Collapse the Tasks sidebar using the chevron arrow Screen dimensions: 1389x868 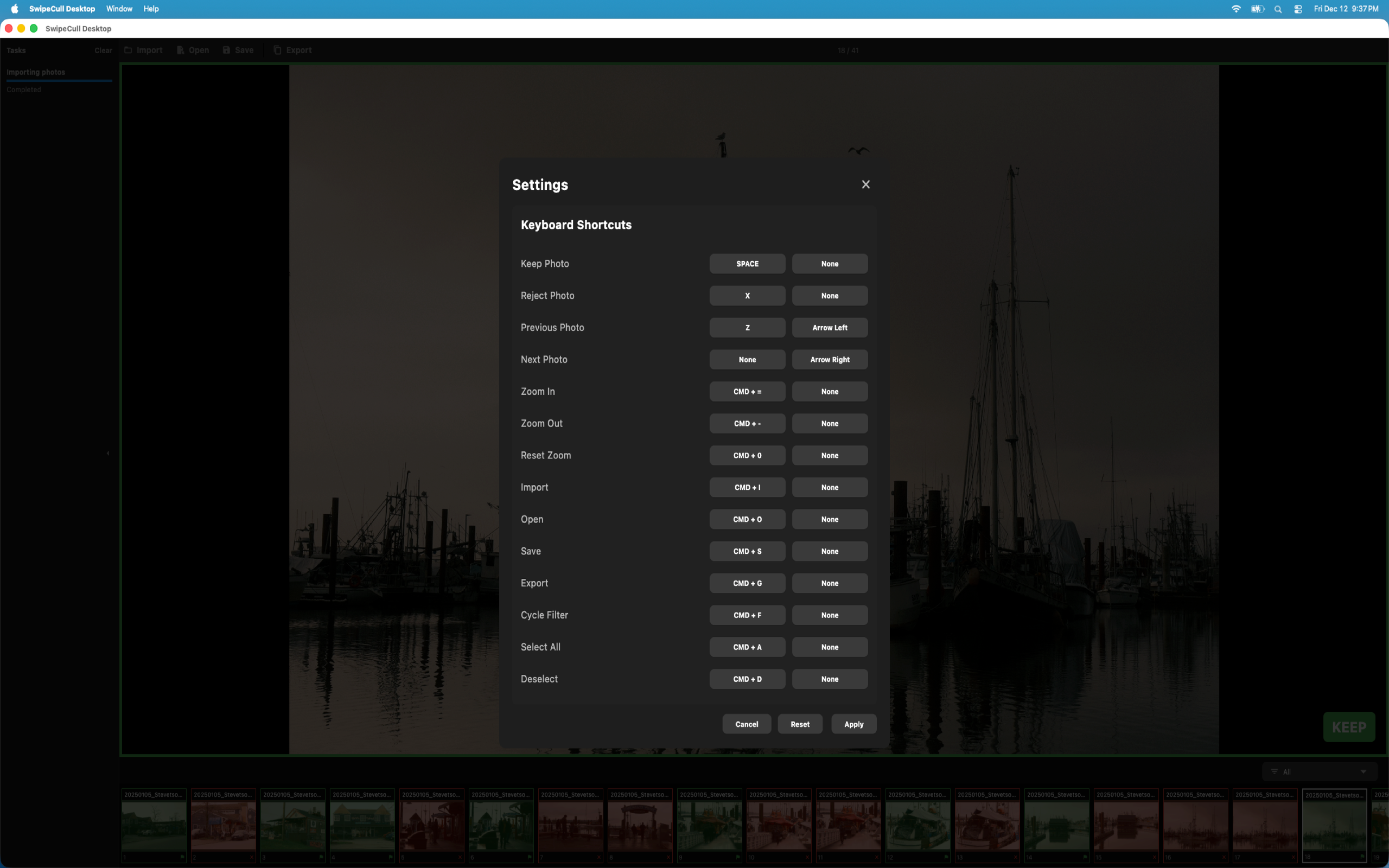tap(108, 453)
